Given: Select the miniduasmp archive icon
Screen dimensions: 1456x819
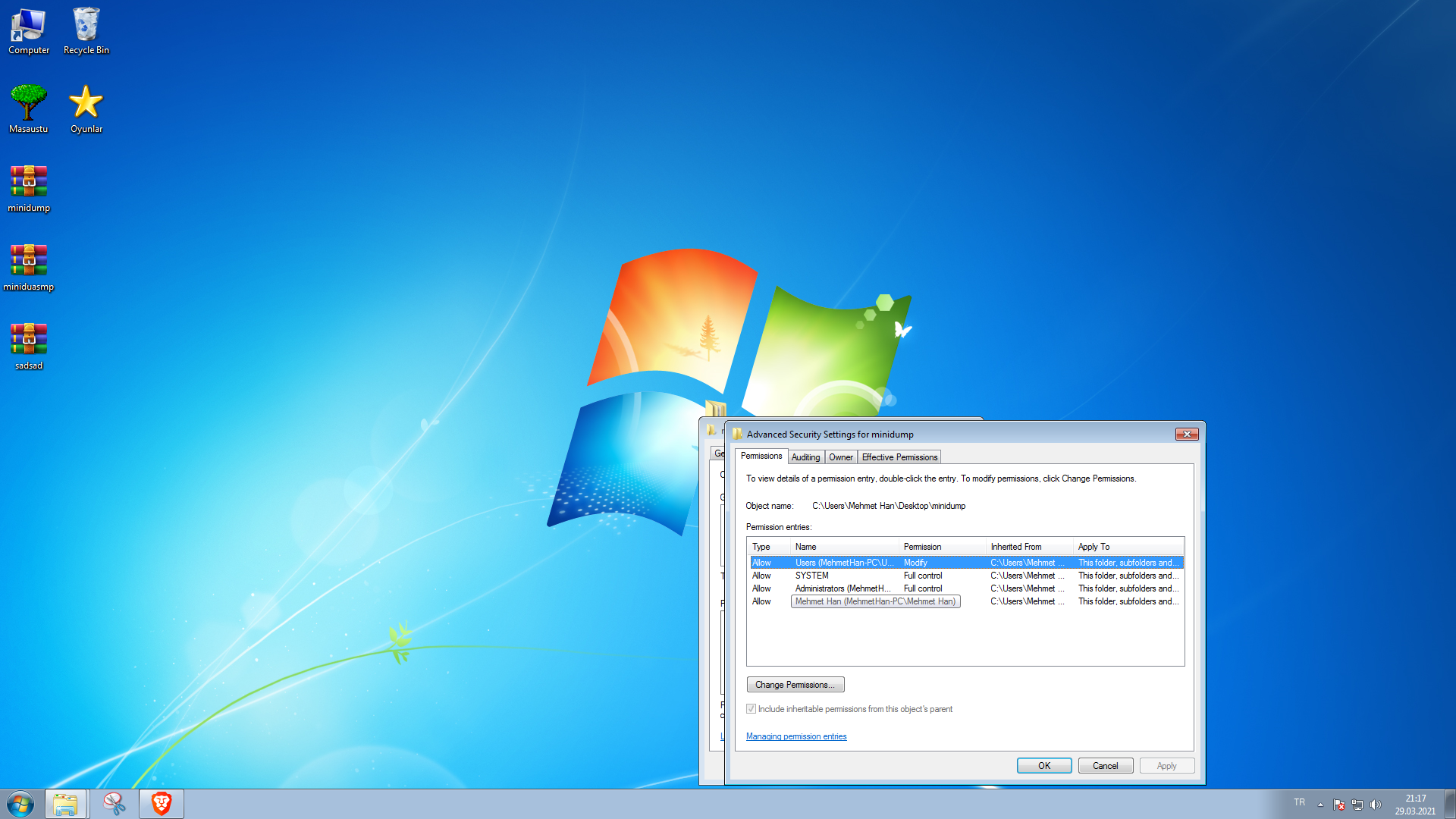Looking at the screenshot, I should point(29,266).
